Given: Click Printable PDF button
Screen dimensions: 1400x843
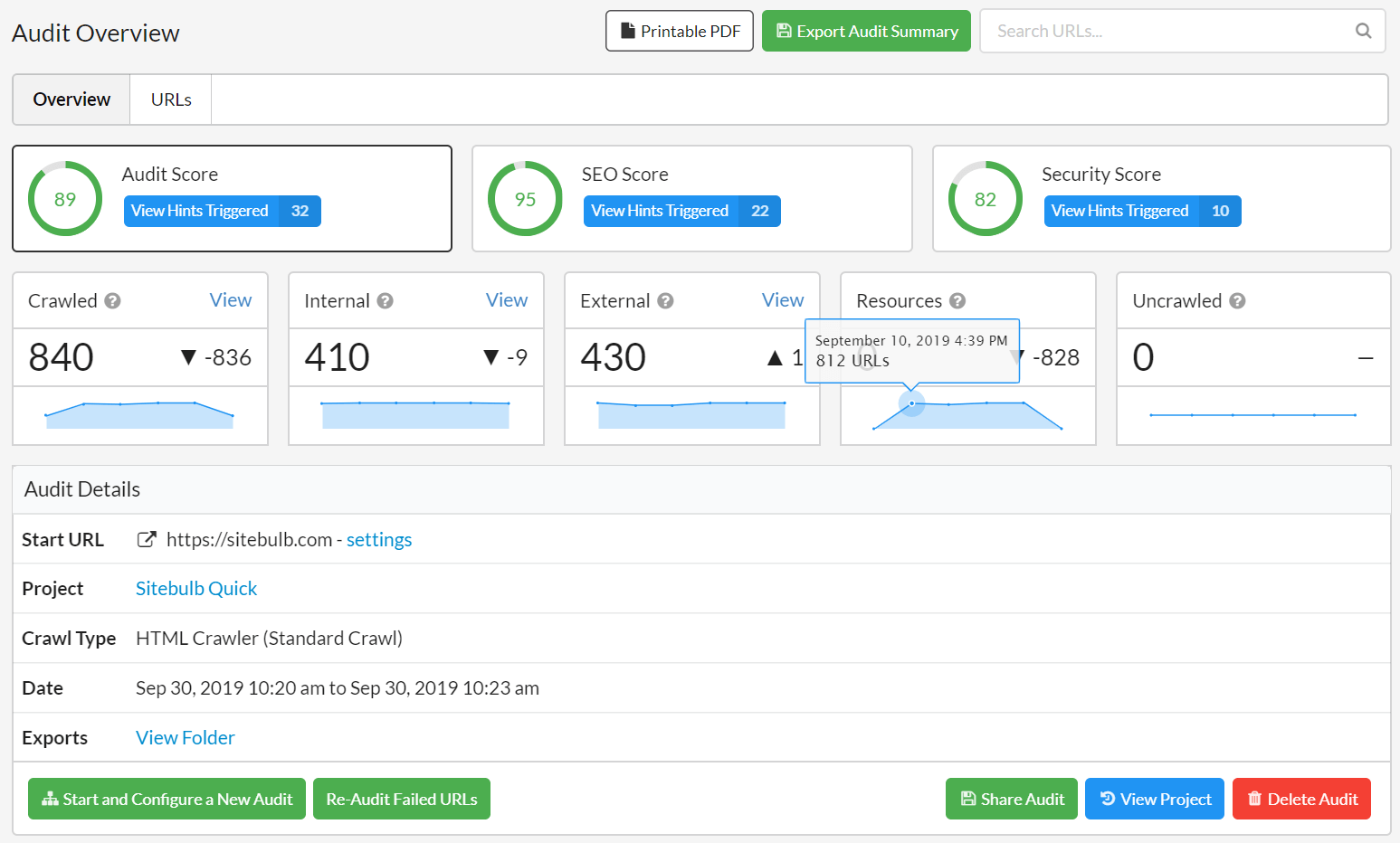Looking at the screenshot, I should [x=679, y=32].
